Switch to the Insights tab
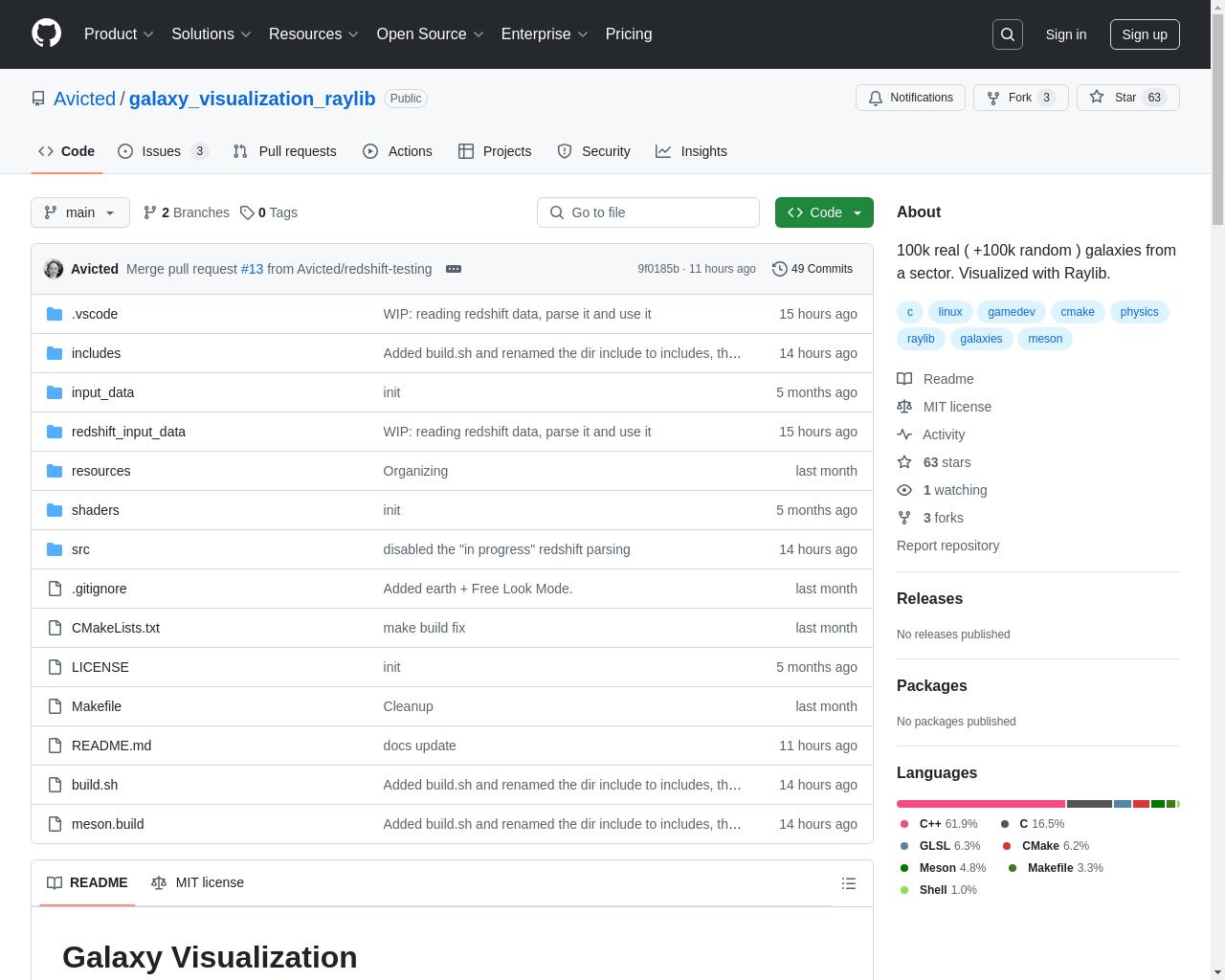Screen dimensions: 1225x980 click(x=691, y=151)
